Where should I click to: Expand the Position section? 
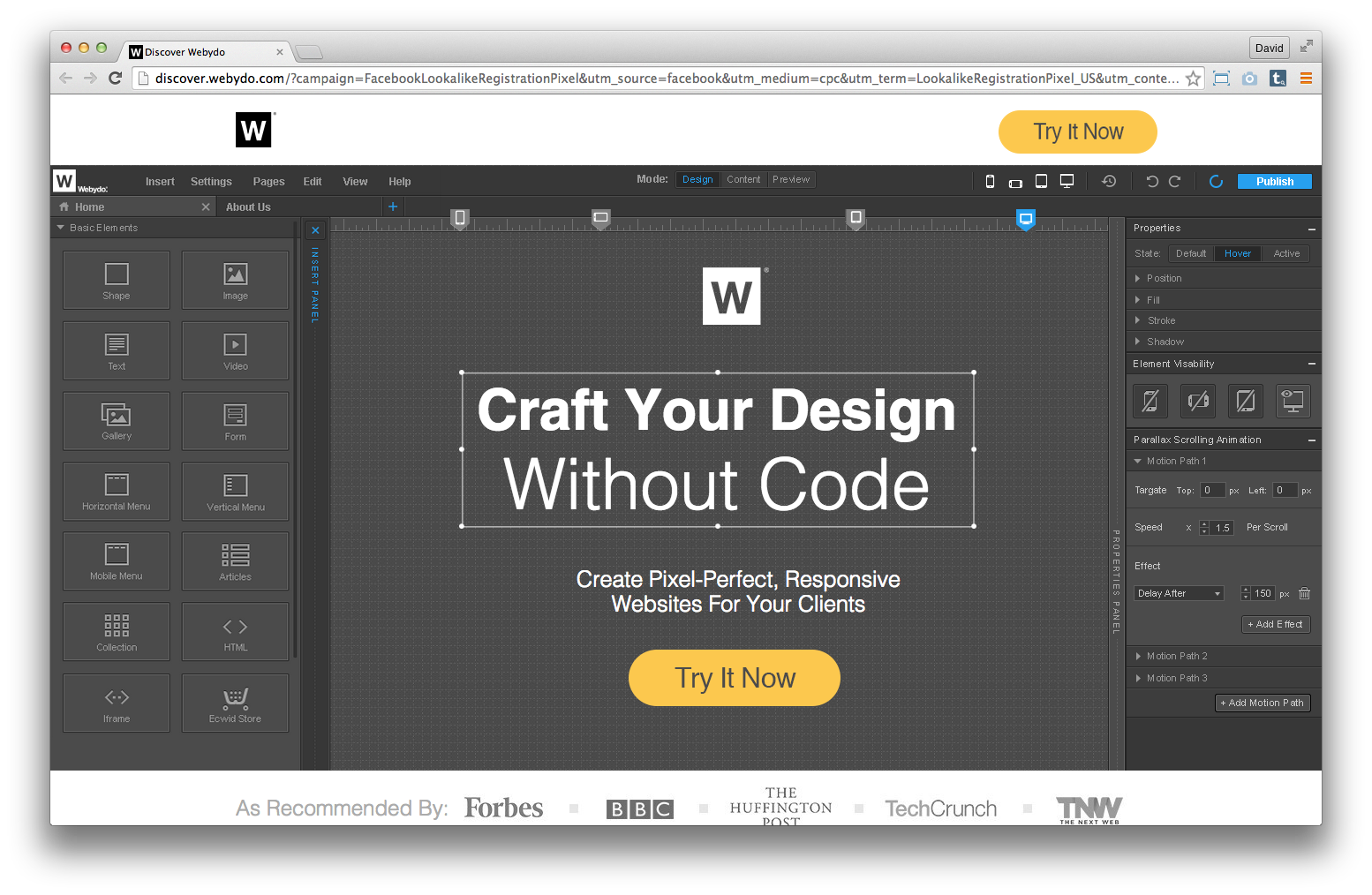coord(1224,278)
